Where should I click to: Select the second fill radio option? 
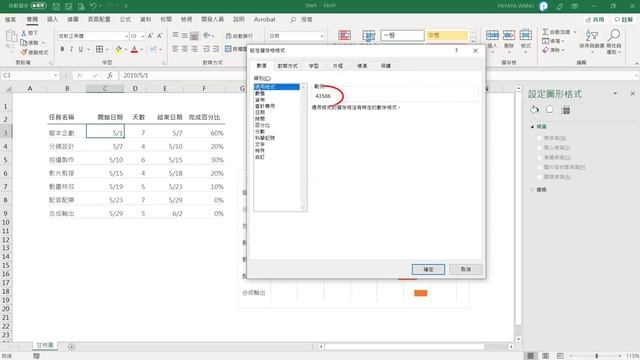point(540,147)
